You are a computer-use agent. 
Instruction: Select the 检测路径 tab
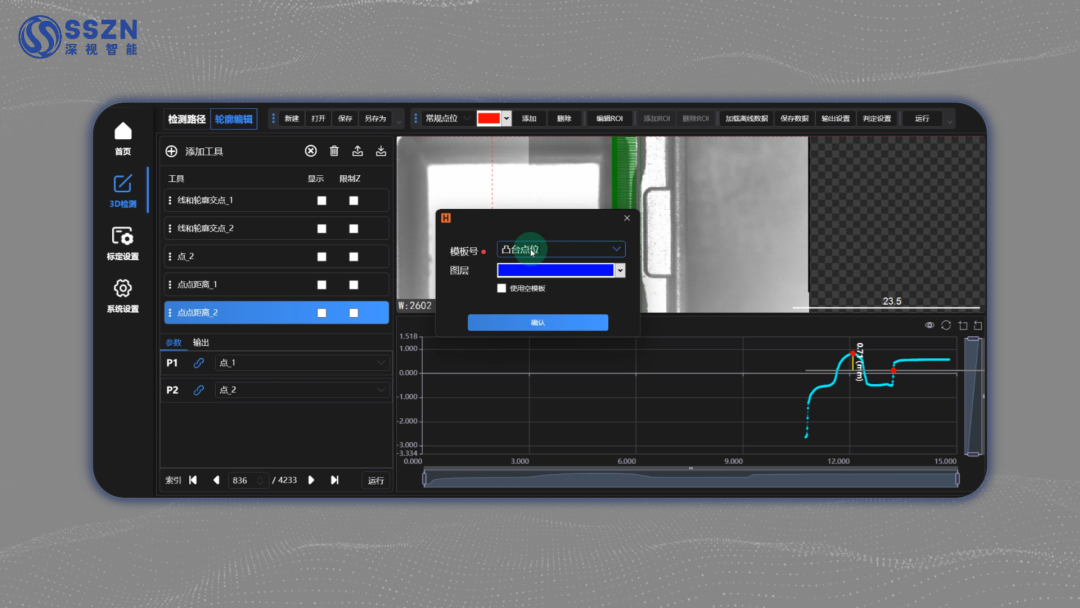[x=186, y=119]
